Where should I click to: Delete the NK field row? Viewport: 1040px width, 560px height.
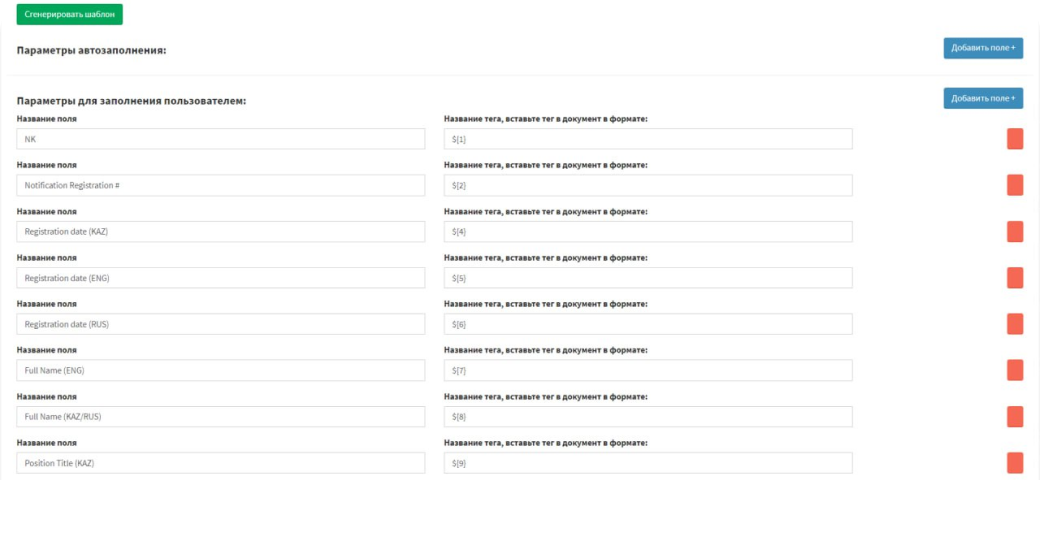(1014, 139)
